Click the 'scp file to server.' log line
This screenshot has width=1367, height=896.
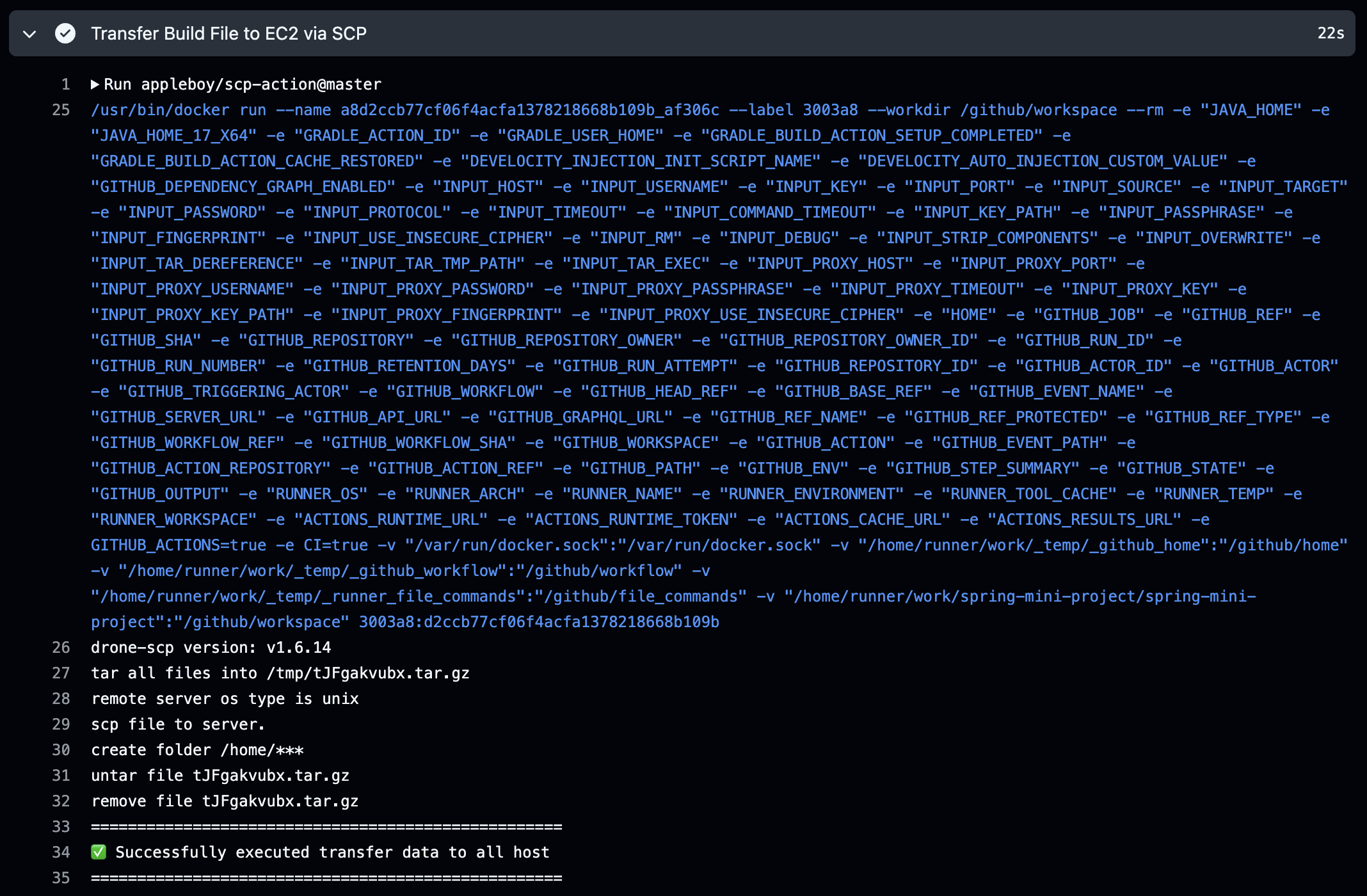178,724
